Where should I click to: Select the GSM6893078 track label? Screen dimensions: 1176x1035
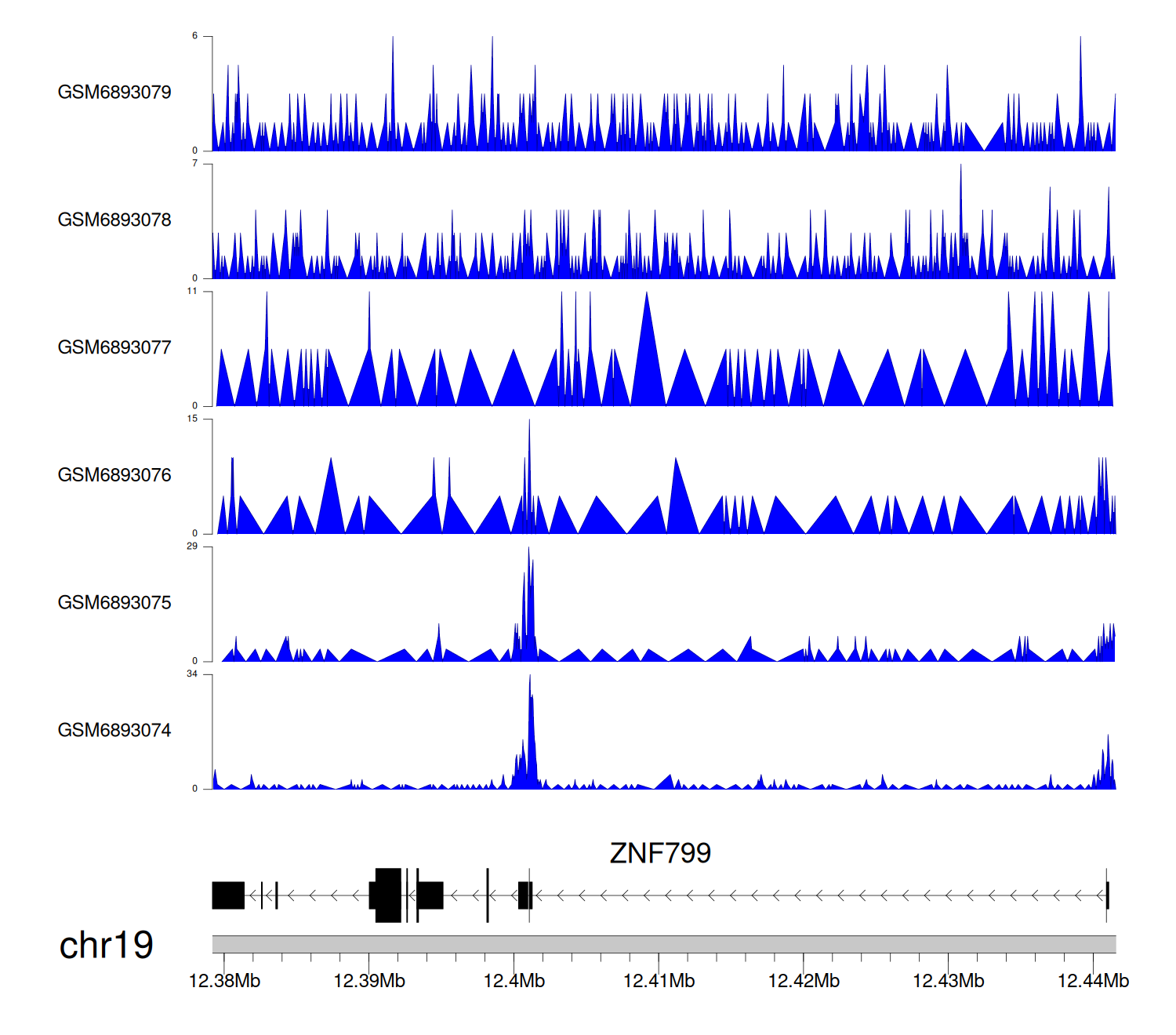point(114,220)
